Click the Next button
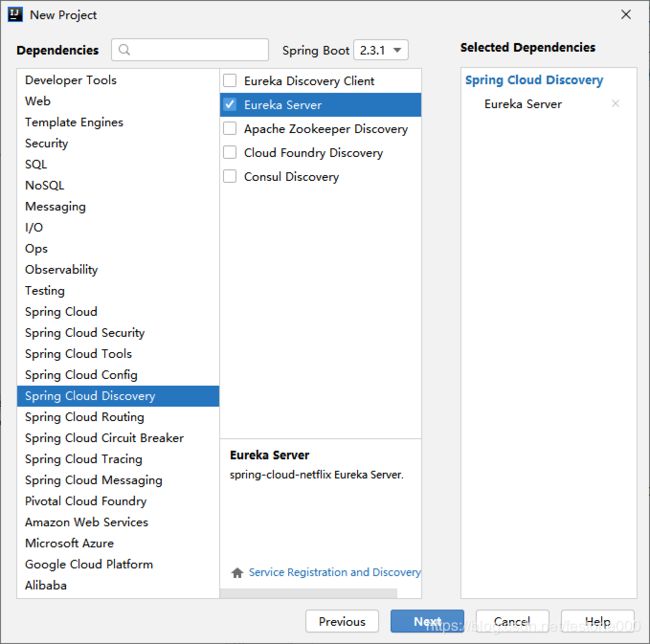This screenshot has height=644, width=650. click(x=427, y=621)
